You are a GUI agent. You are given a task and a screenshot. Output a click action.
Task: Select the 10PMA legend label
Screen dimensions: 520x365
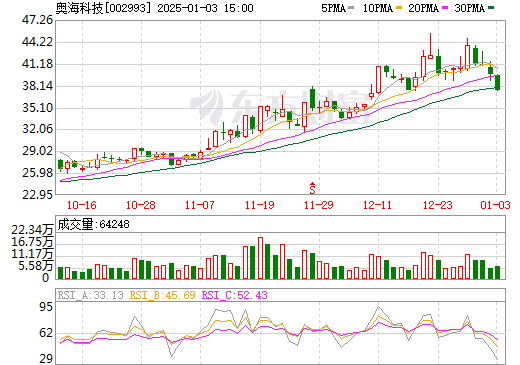pos(378,8)
